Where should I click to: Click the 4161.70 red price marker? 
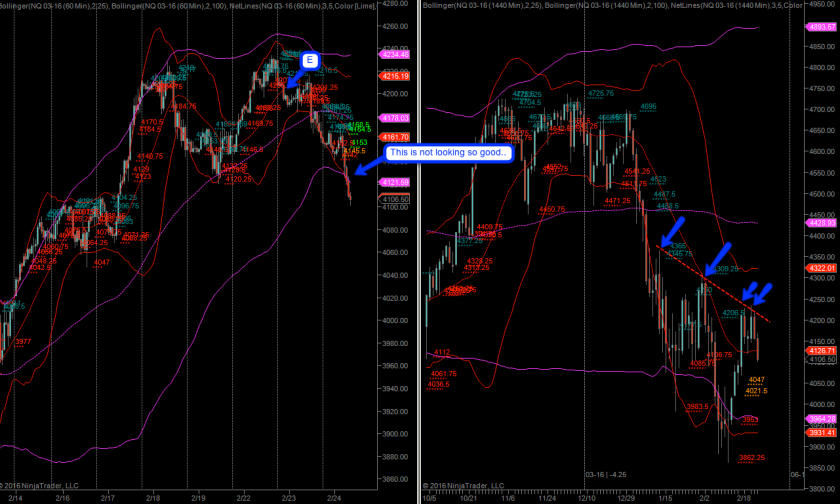(x=394, y=137)
